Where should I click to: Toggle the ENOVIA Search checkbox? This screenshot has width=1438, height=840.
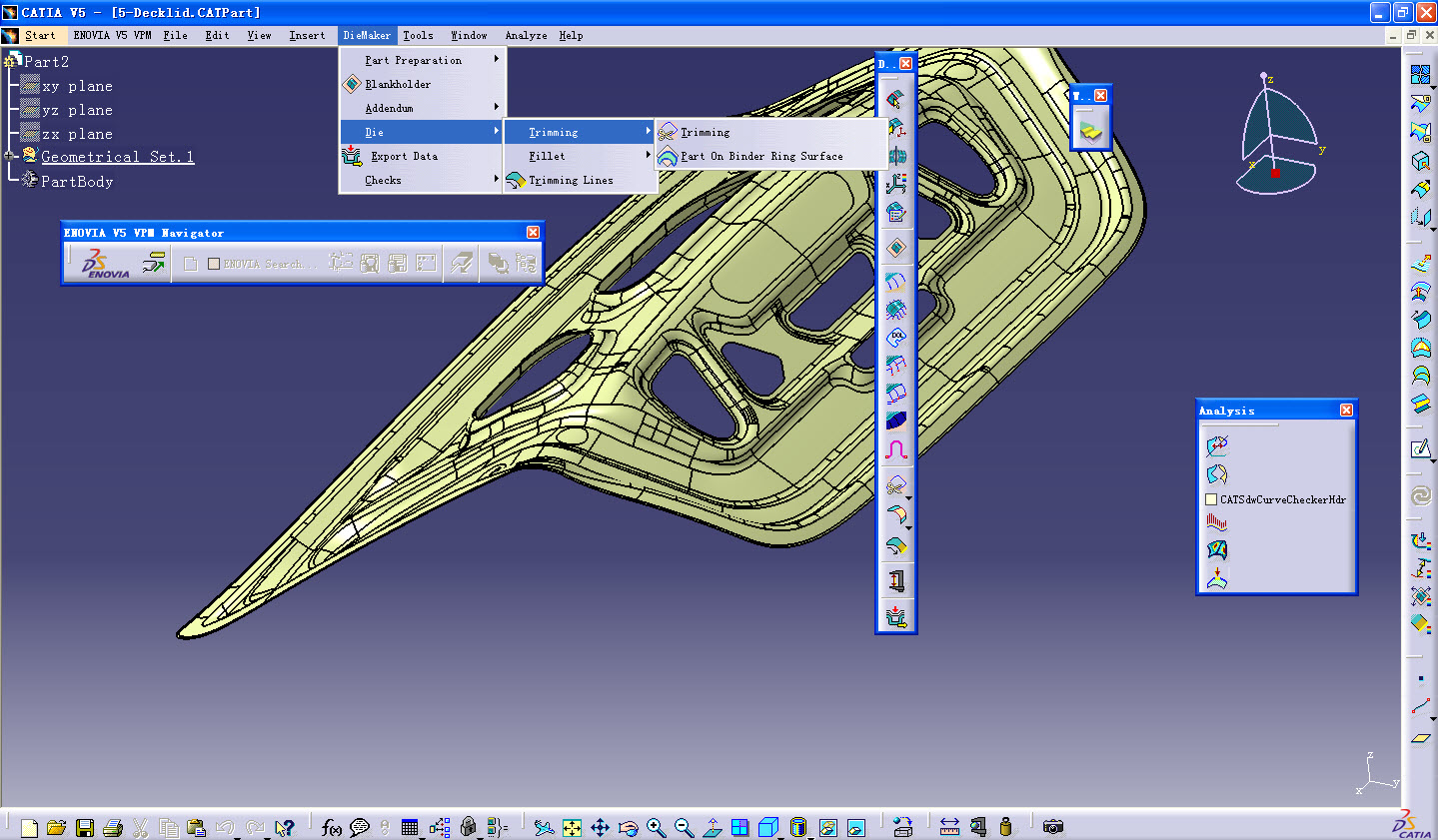click(x=213, y=264)
